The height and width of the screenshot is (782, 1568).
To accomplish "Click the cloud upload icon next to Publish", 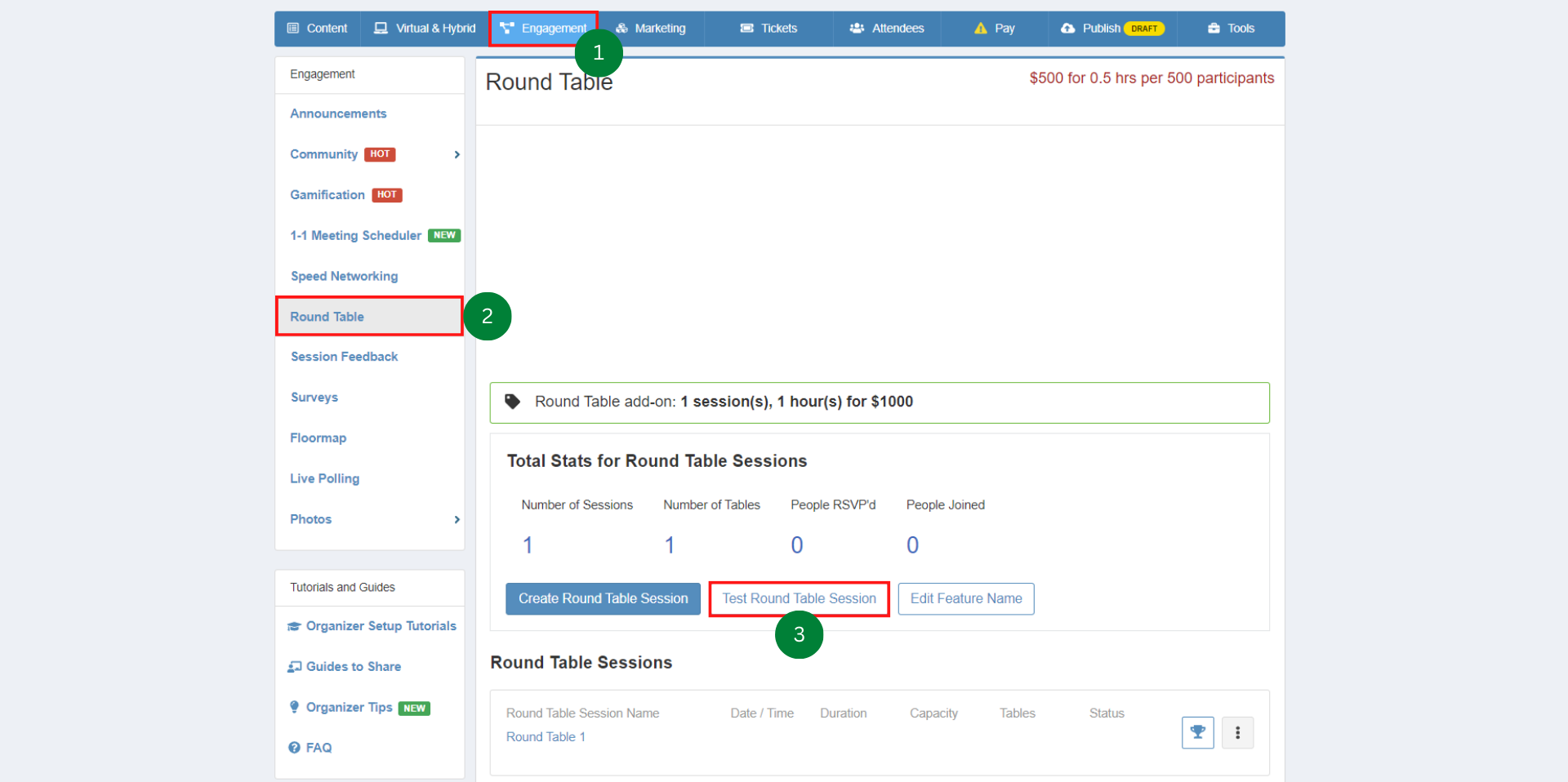I will pos(1068,28).
